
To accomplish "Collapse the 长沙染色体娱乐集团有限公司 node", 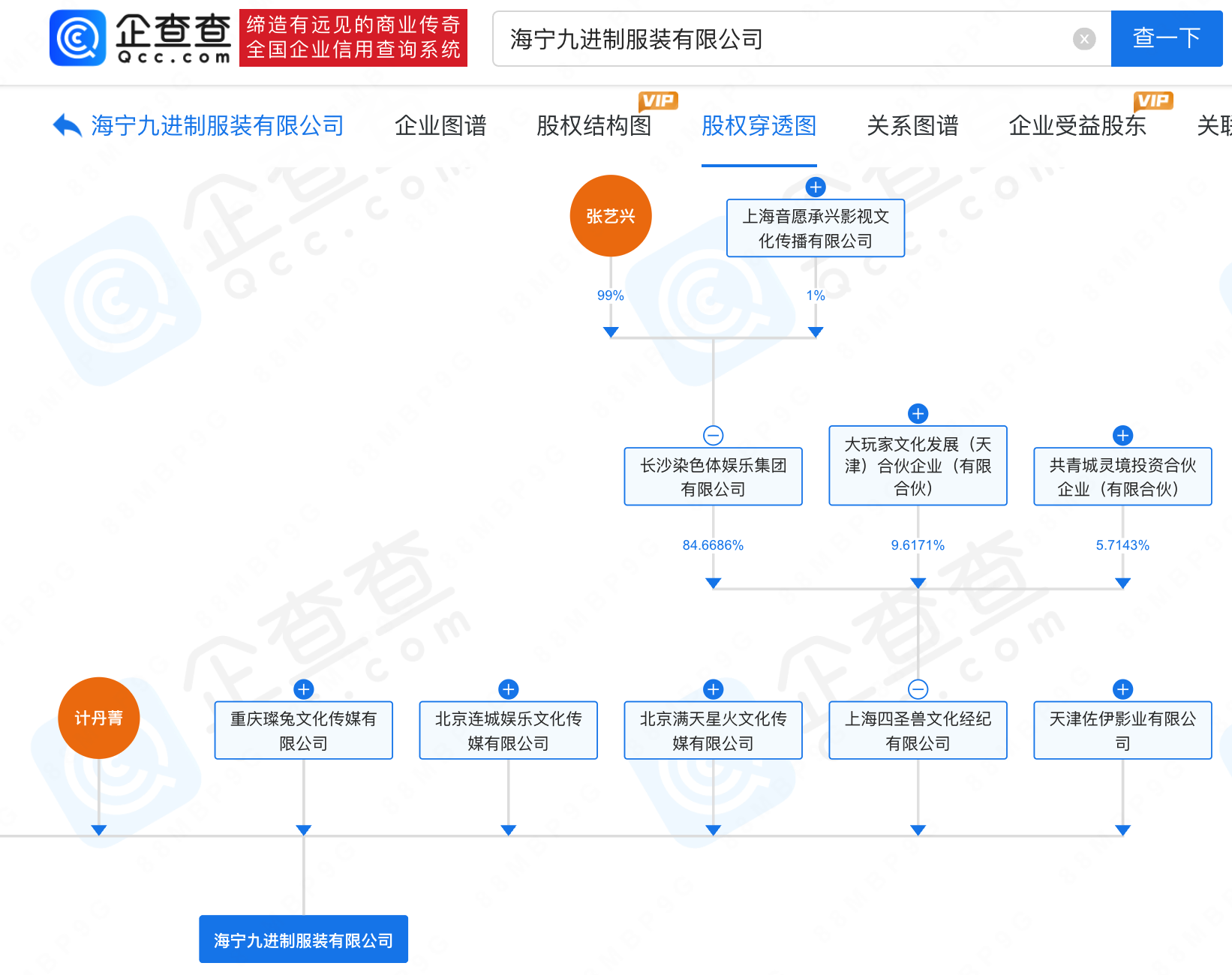I will pos(713,435).
